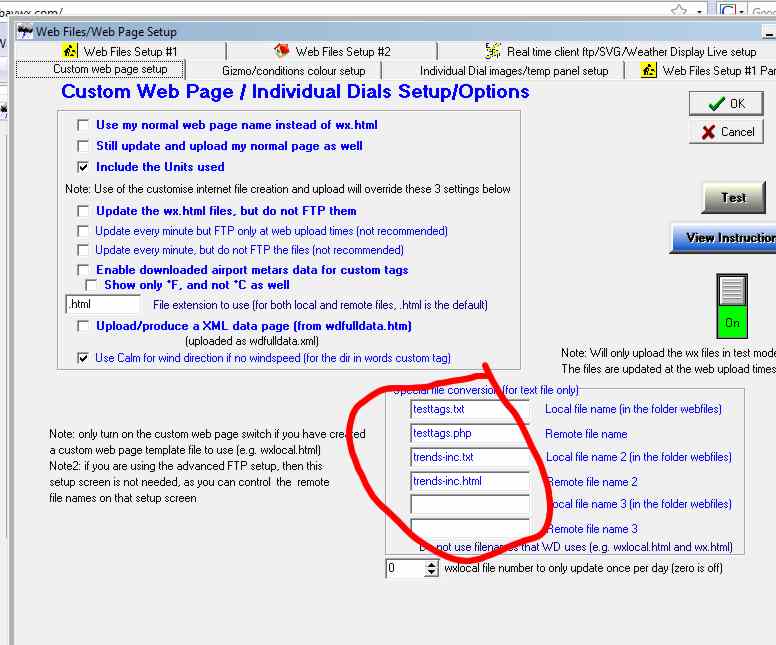This screenshot has width=776, height=645.
Task: Decrease wxlocal file number with down arrow
Action: coord(432,572)
